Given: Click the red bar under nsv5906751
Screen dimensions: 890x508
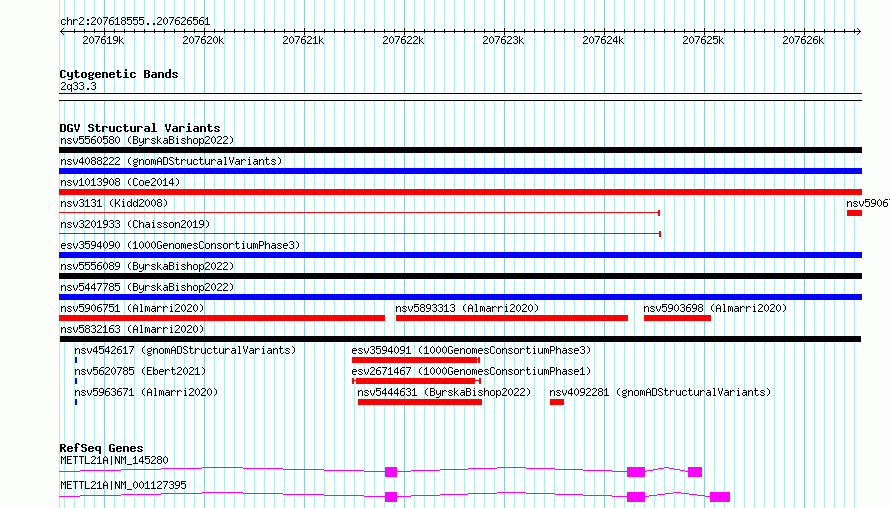Looking at the screenshot, I should [222, 318].
